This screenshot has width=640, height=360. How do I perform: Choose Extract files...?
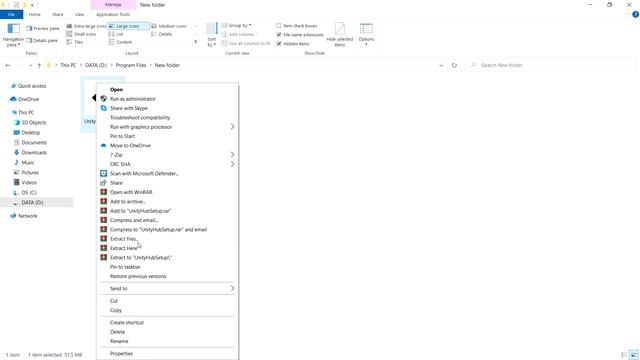tap(167, 239)
